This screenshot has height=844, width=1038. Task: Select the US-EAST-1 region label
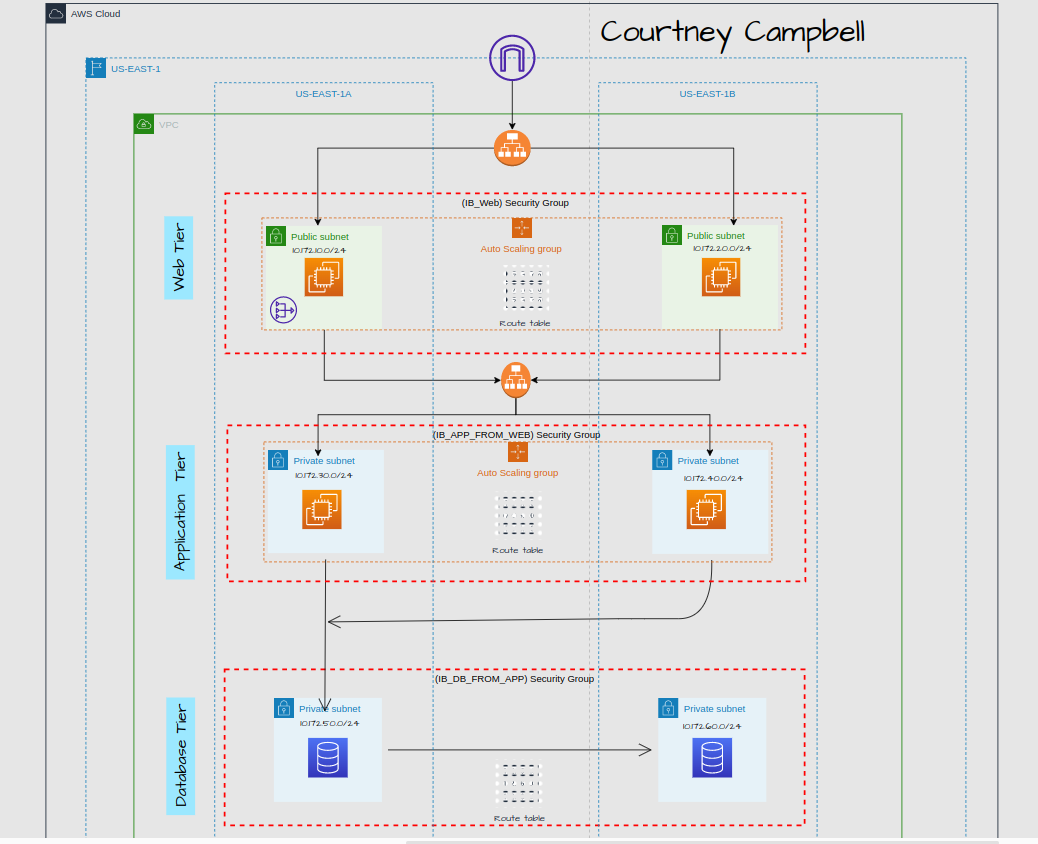point(136,69)
